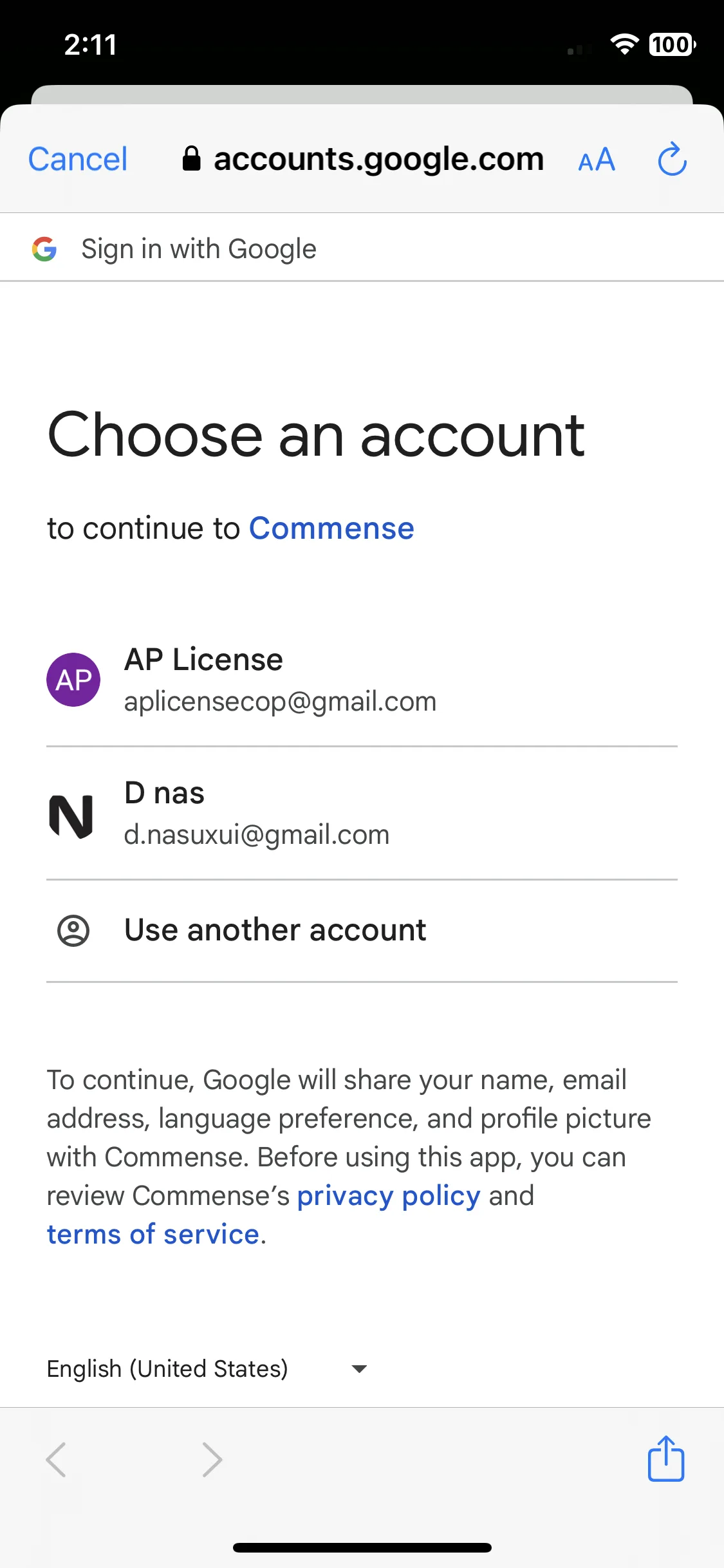Tap the person icon for another account
This screenshot has width=724, height=1568.
73,931
